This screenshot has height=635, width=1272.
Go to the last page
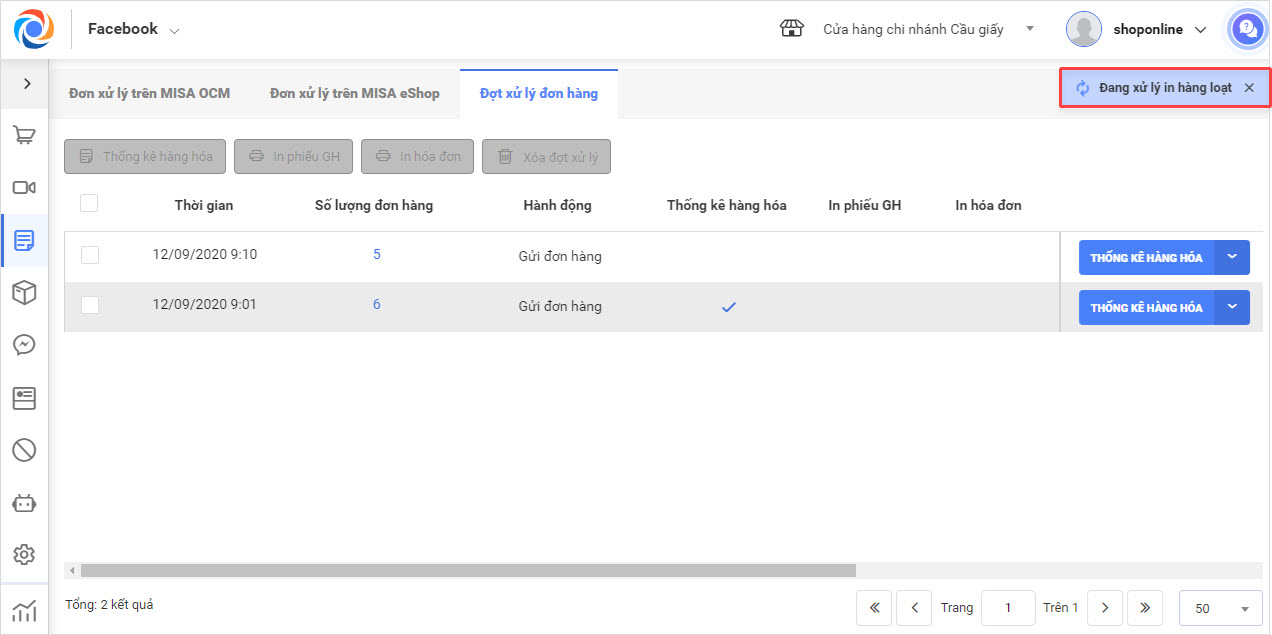(x=1145, y=608)
